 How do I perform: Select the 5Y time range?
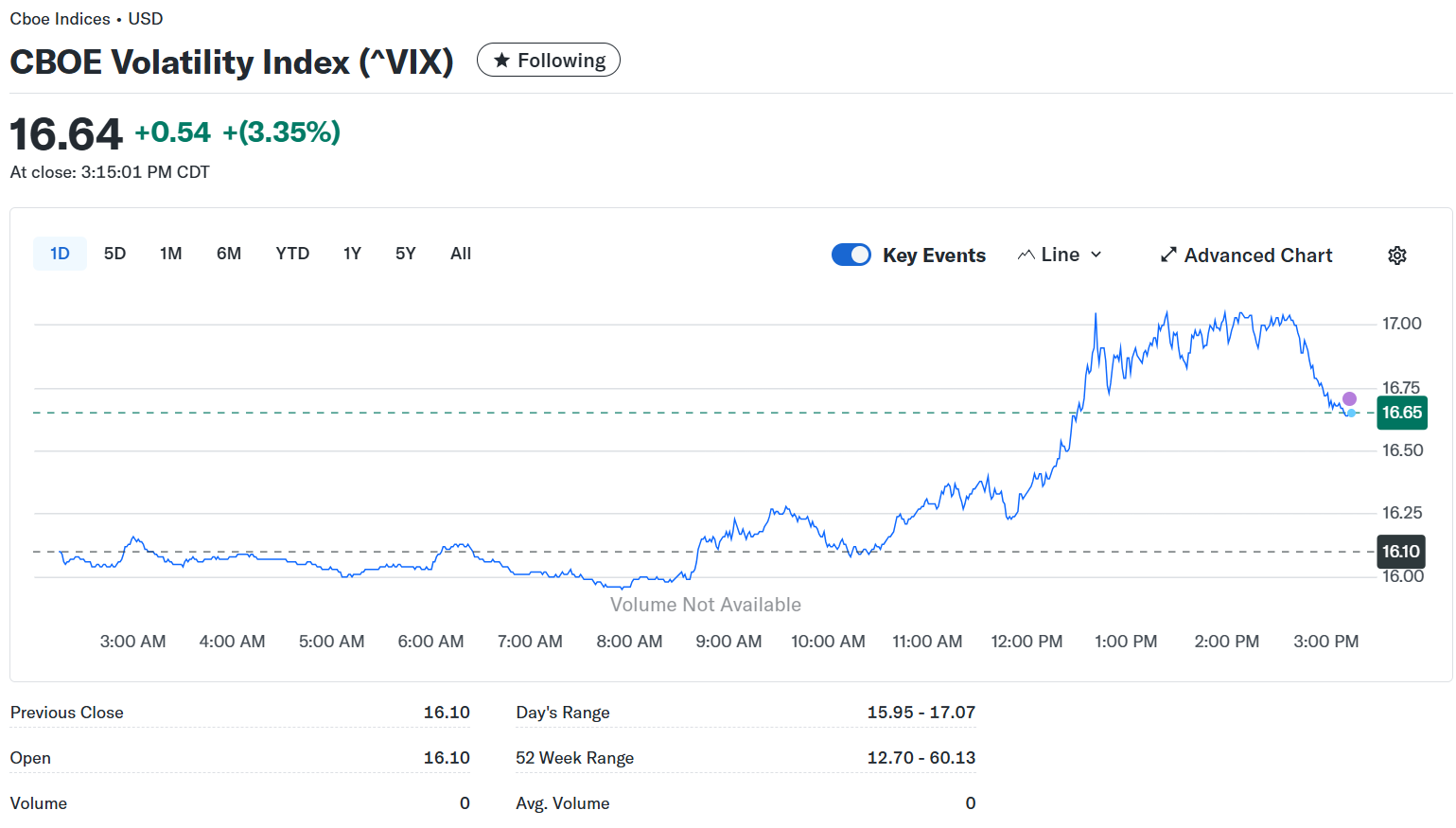click(x=405, y=254)
